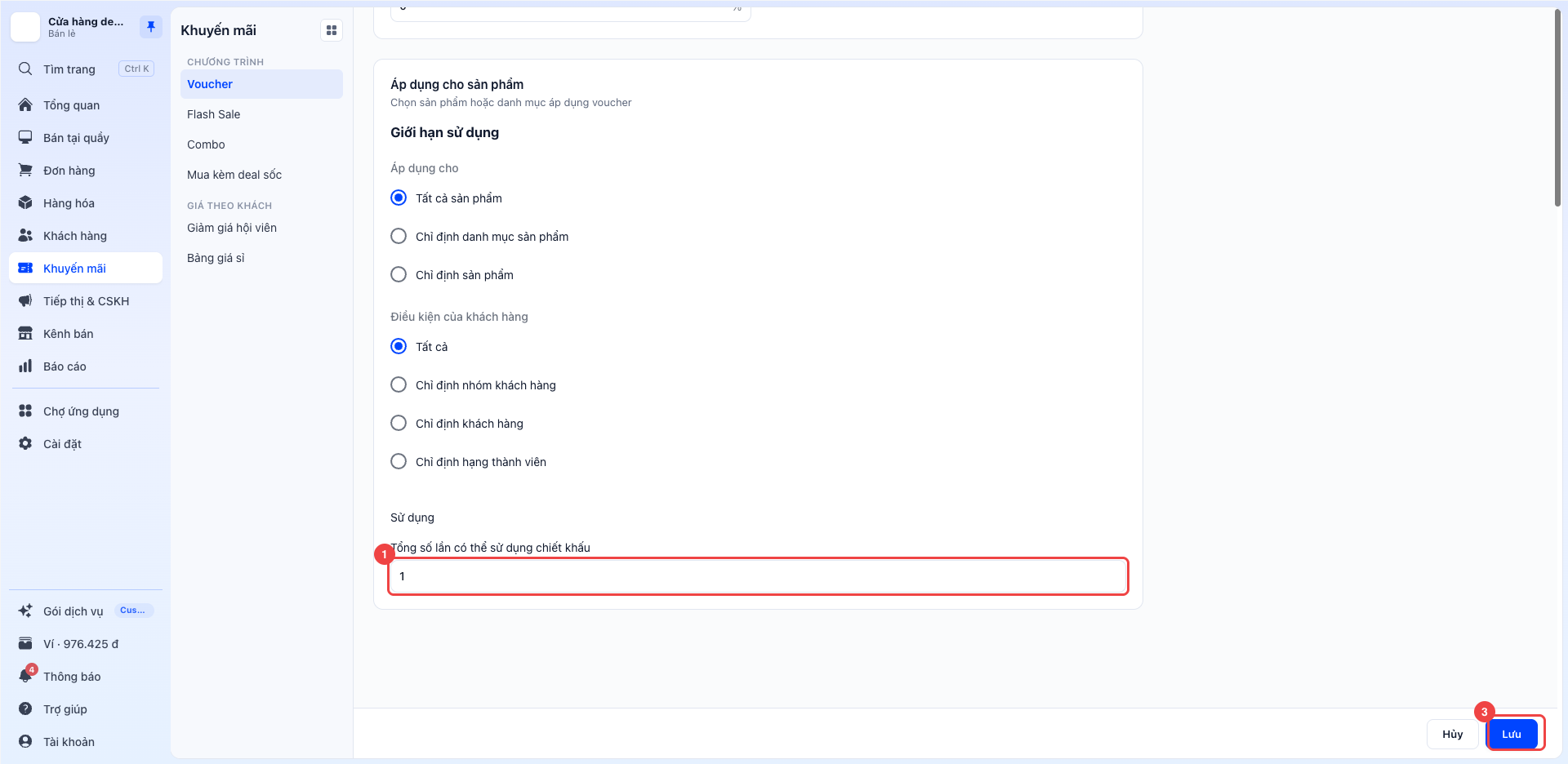
Task: Choose the Chỉ định sản phẩm radio
Action: tap(399, 274)
